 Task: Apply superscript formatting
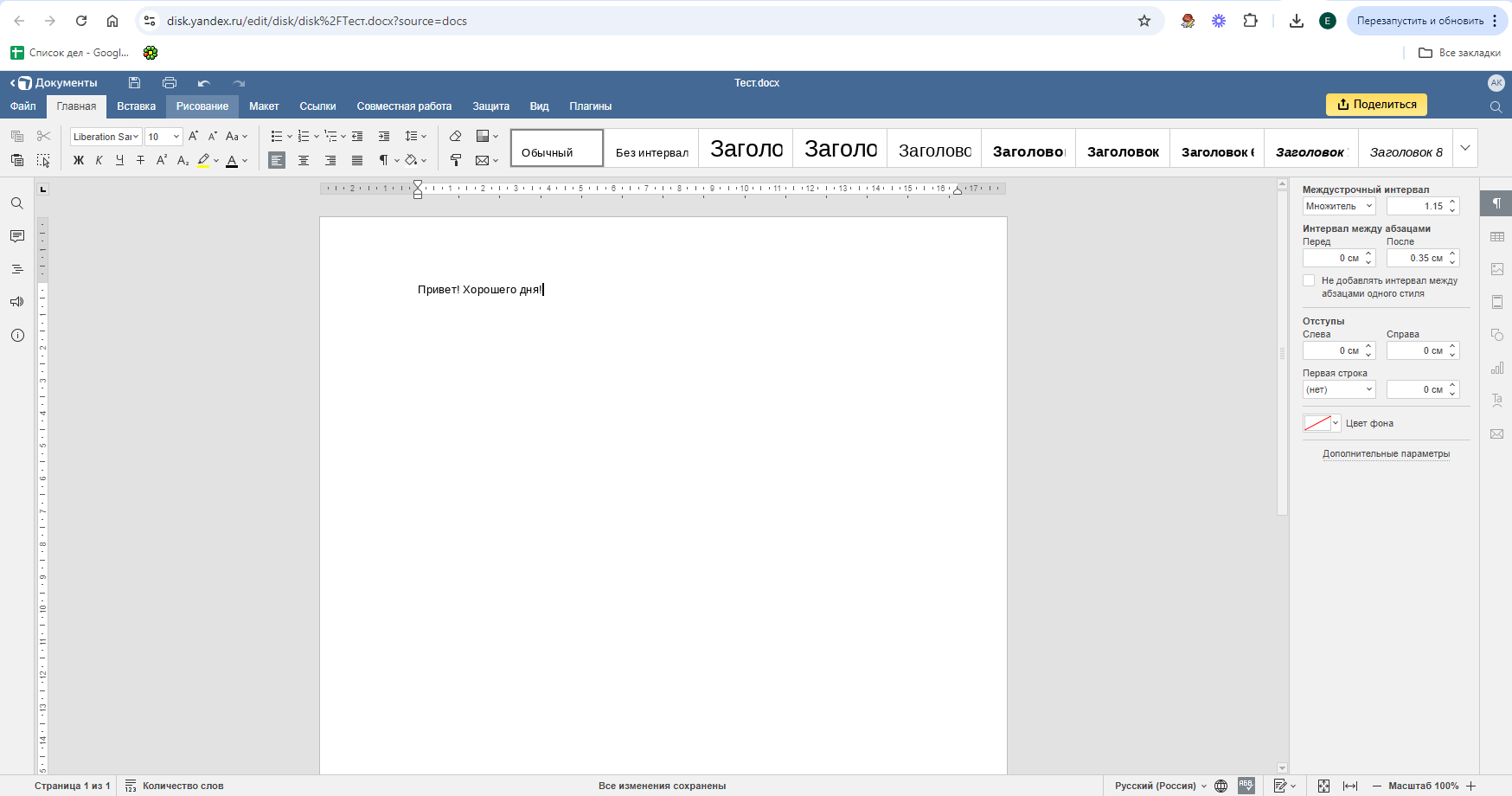tap(162, 160)
